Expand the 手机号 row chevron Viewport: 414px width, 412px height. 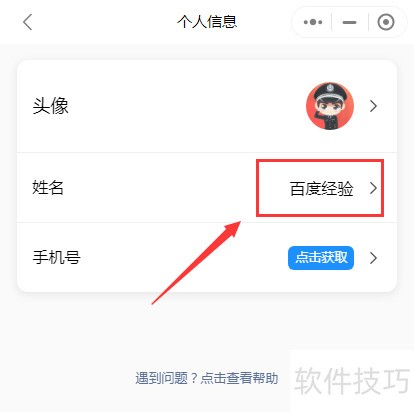(x=373, y=258)
